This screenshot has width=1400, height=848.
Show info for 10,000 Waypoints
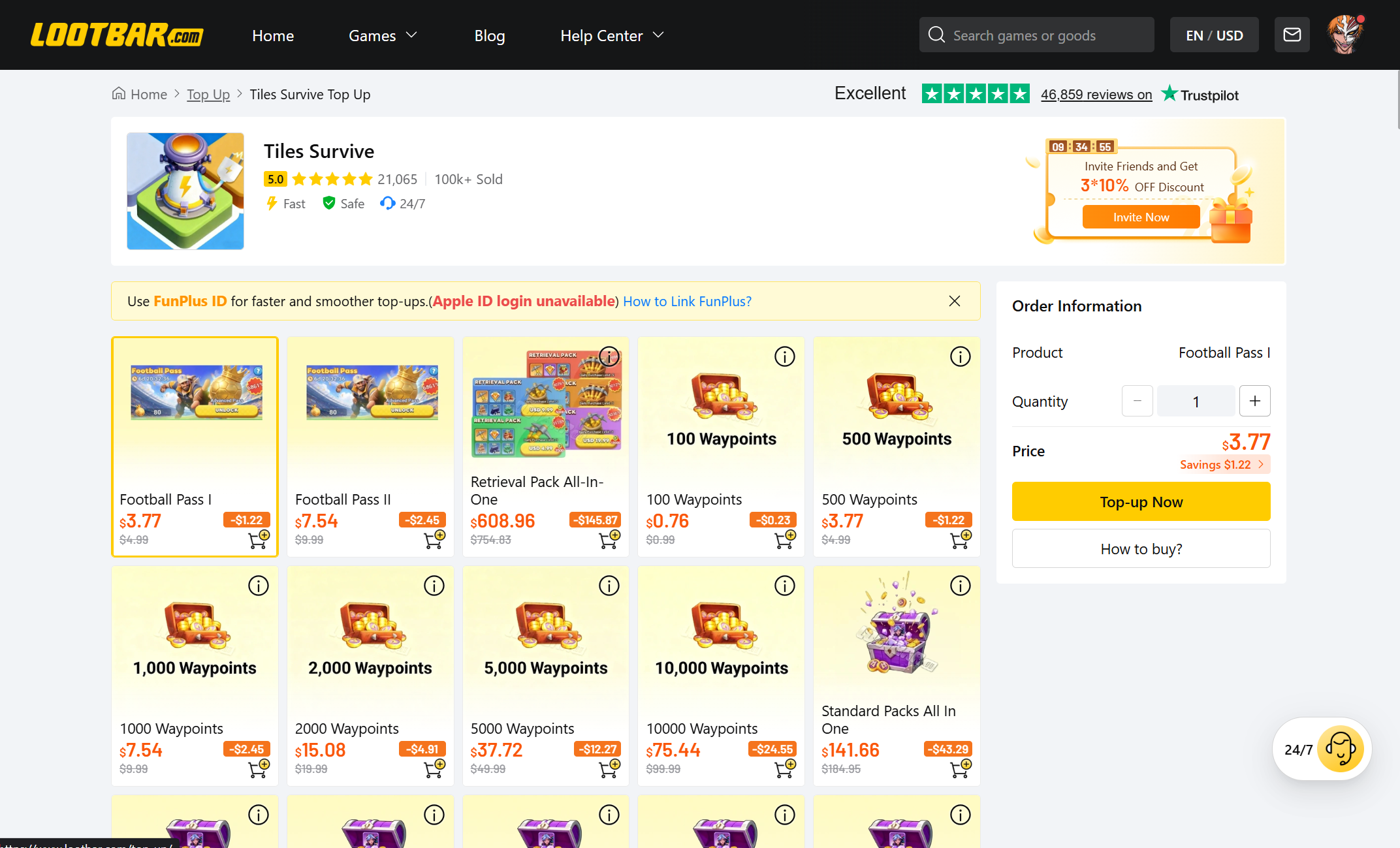pyautogui.click(x=785, y=586)
